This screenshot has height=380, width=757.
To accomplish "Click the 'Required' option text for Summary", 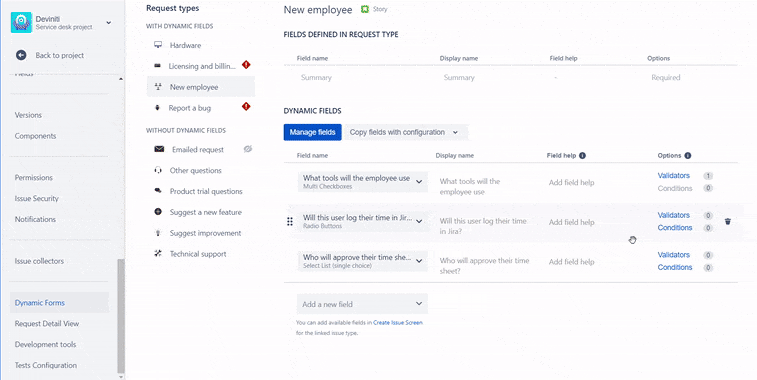I will click(x=666, y=77).
